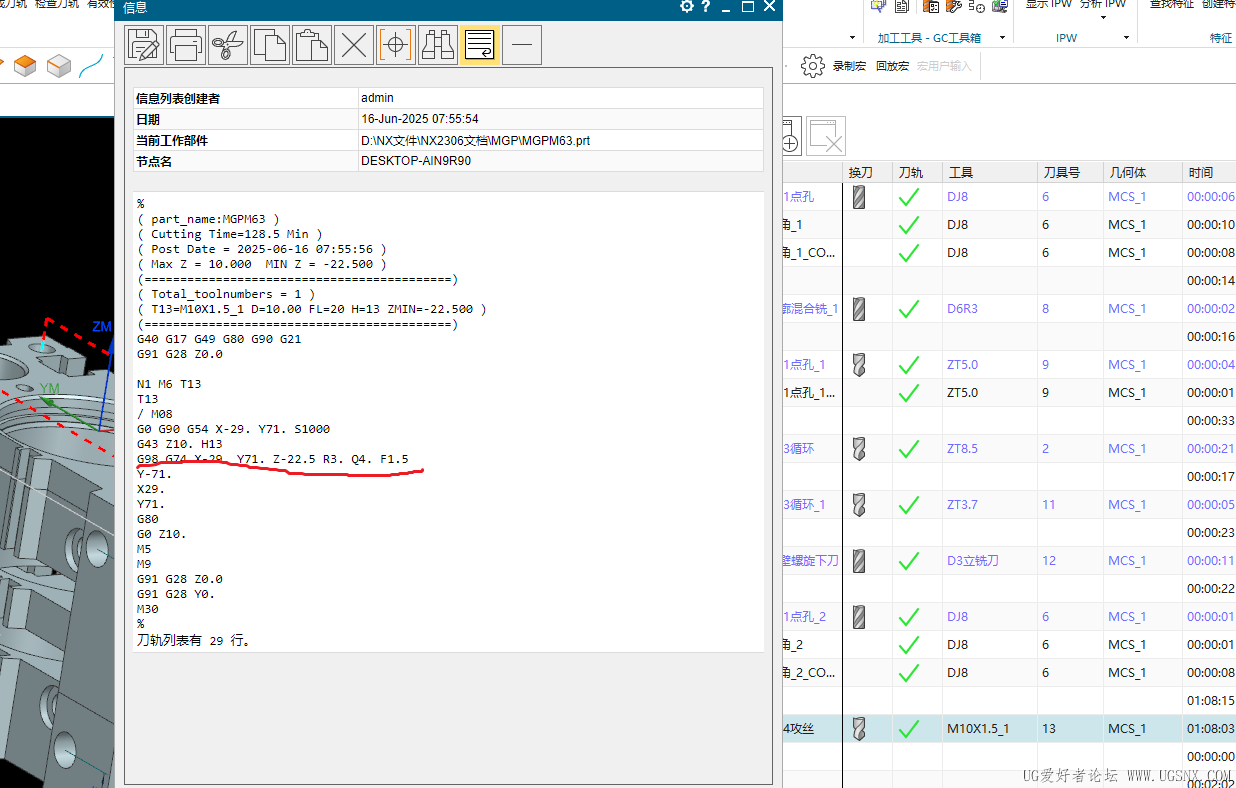1236x788 pixels.
Task: Click the admin creator value
Action: click(377, 98)
